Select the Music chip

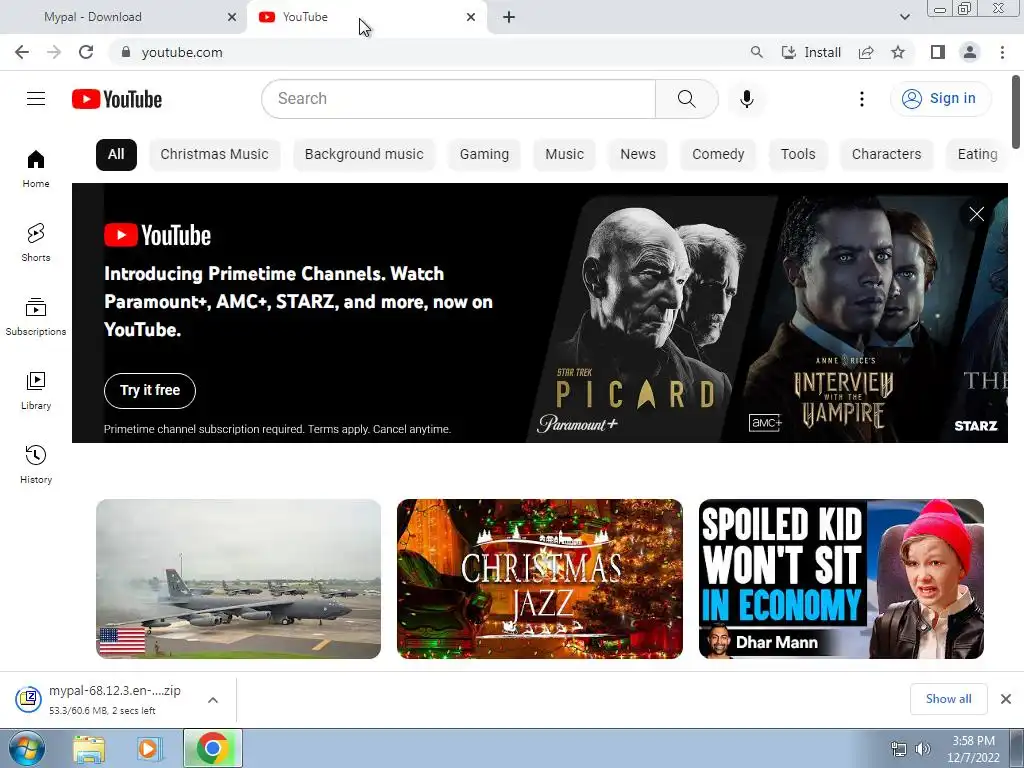(564, 155)
